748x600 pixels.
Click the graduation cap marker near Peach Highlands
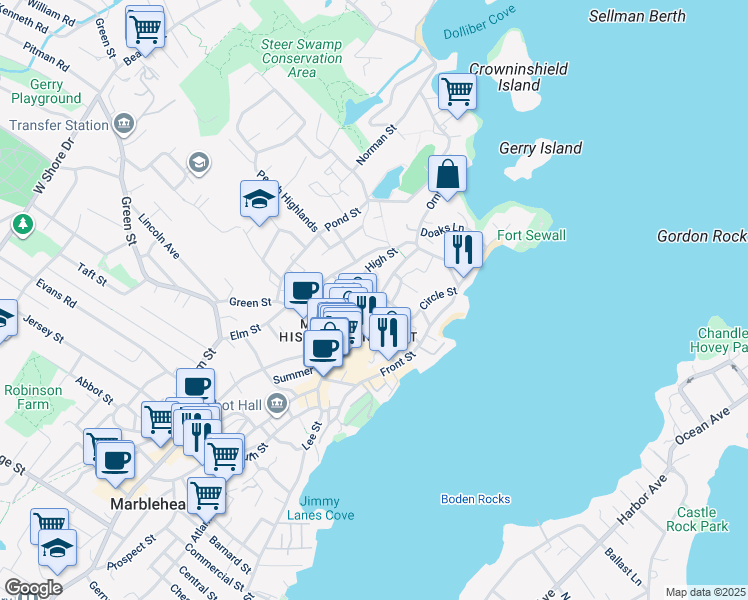[259, 198]
